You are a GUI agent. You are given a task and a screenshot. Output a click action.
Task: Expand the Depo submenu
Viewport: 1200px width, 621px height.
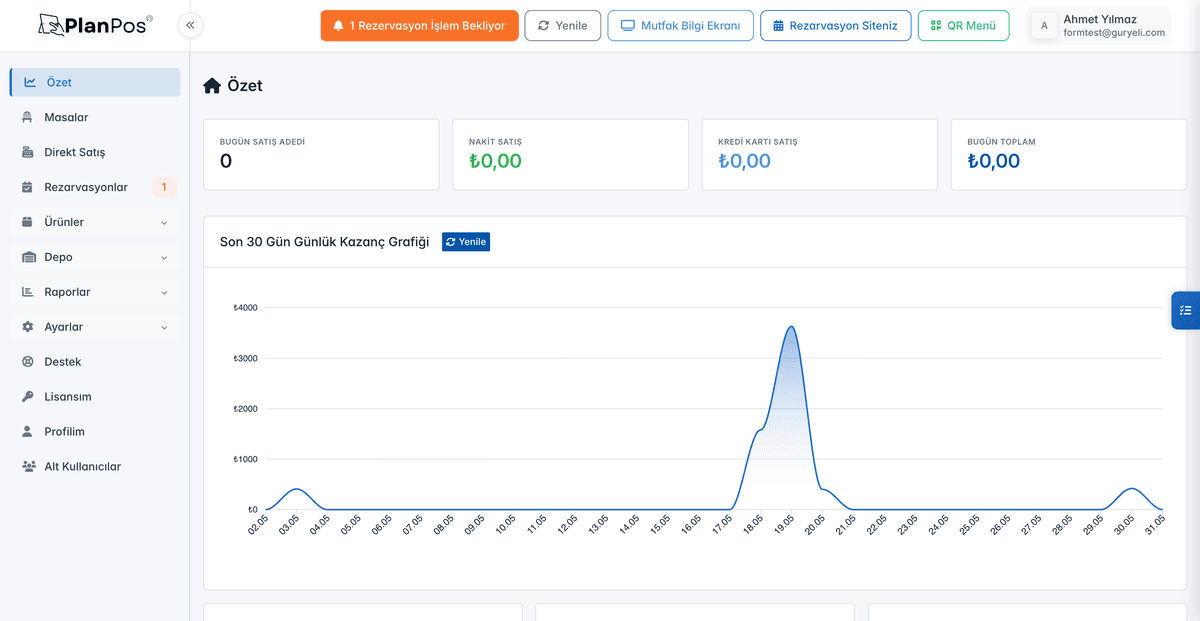pyautogui.click(x=95, y=257)
